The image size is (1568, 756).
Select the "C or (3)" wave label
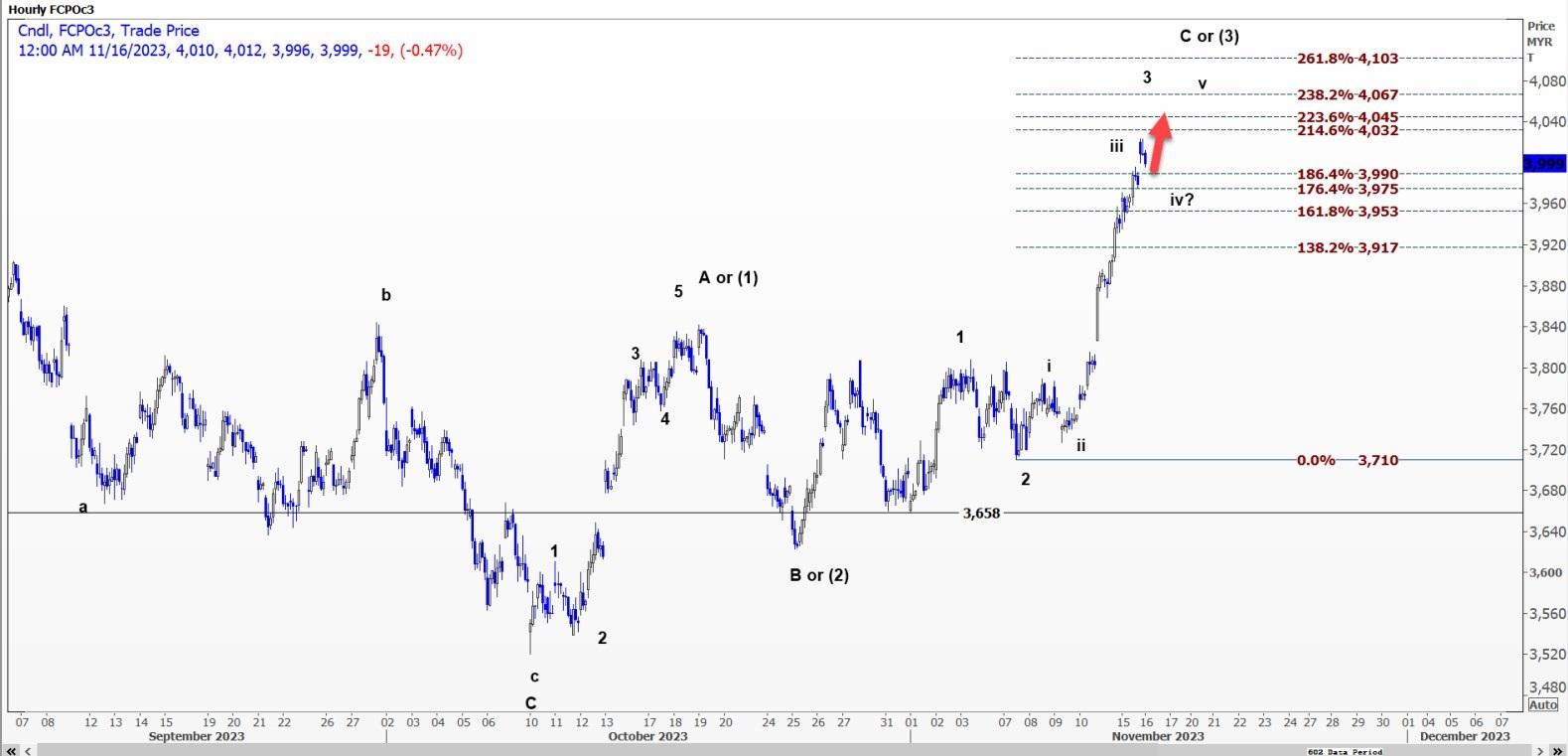point(1209,36)
